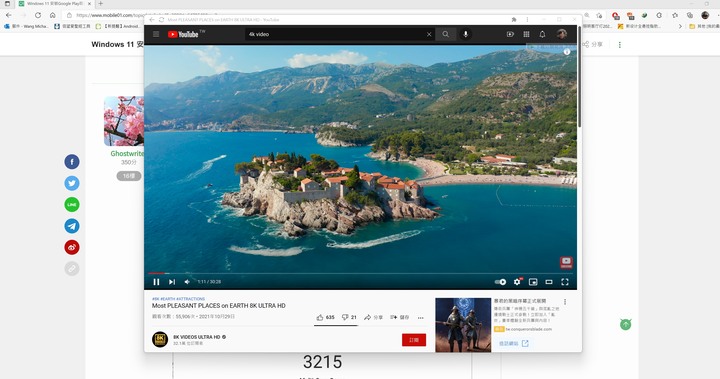Image resolution: width=720 pixels, height=379 pixels.
Task: Open Edge profile avatar
Action: pyautogui.click(x=705, y=15)
